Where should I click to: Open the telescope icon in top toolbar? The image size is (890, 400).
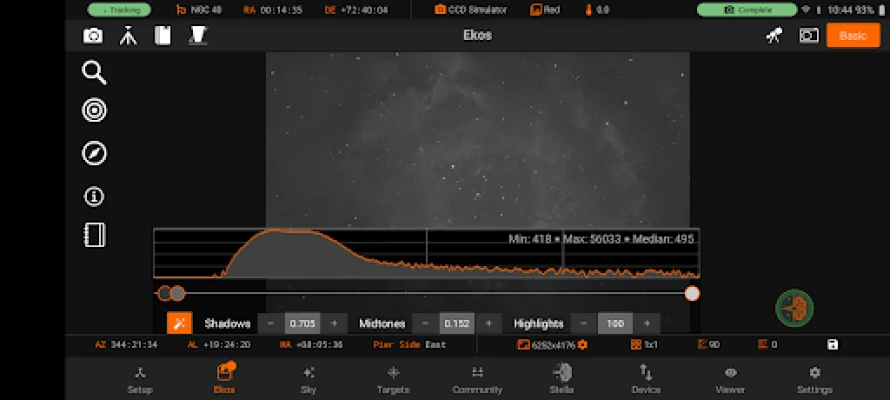(x=774, y=35)
